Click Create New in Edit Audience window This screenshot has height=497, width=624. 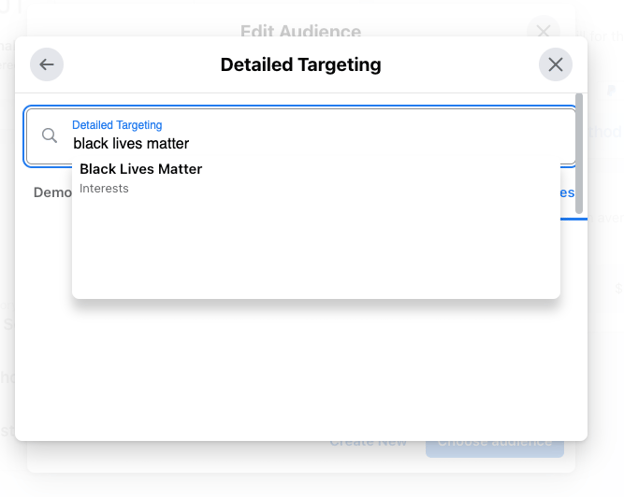pyautogui.click(x=369, y=443)
